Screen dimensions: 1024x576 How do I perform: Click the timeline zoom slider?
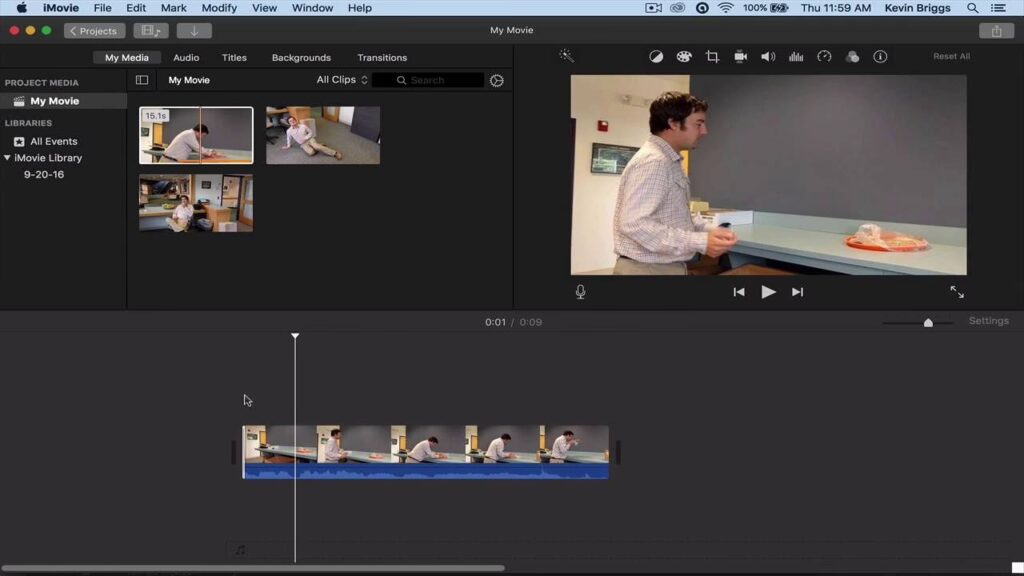click(928, 322)
